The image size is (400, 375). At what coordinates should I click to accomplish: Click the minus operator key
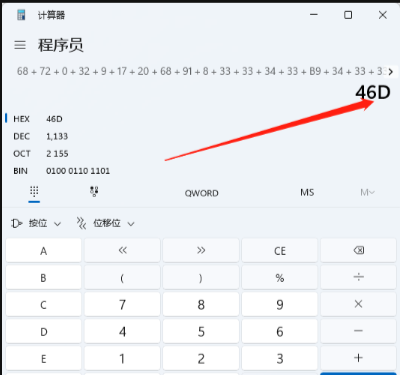pos(358,331)
